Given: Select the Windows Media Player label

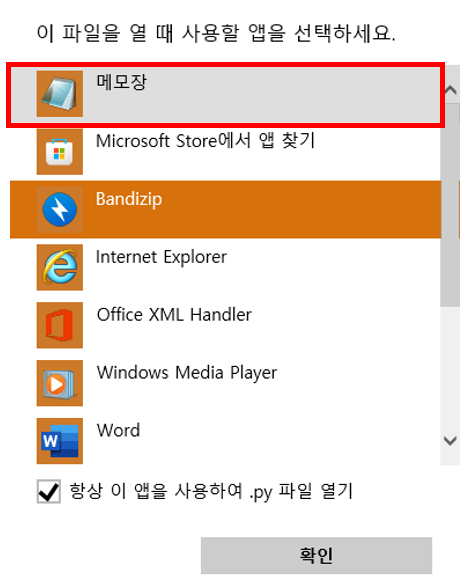Looking at the screenshot, I should [187, 373].
